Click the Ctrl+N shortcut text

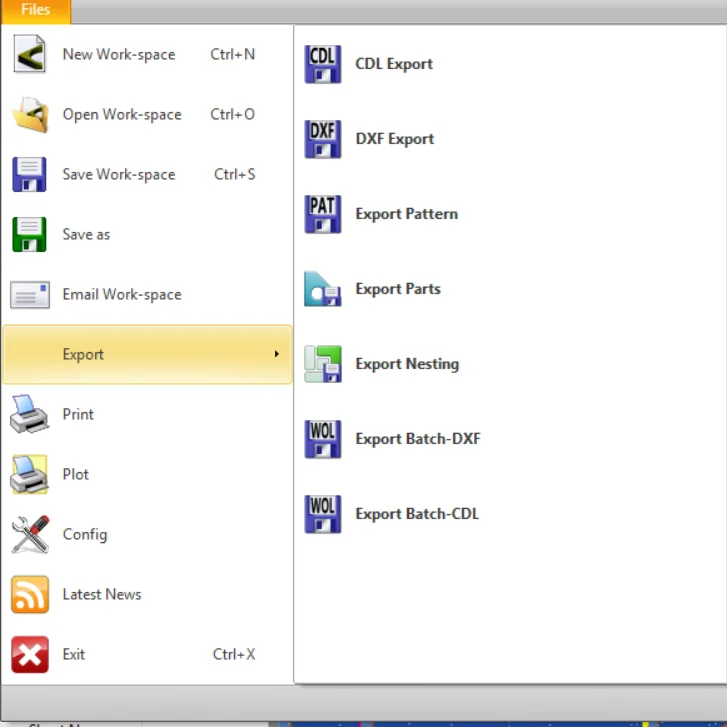tap(232, 54)
